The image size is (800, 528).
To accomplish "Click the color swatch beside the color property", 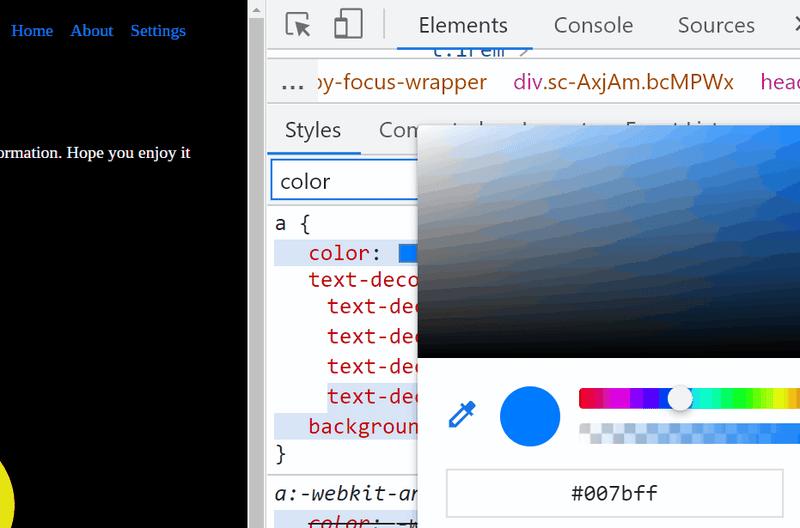I will click(x=407, y=253).
